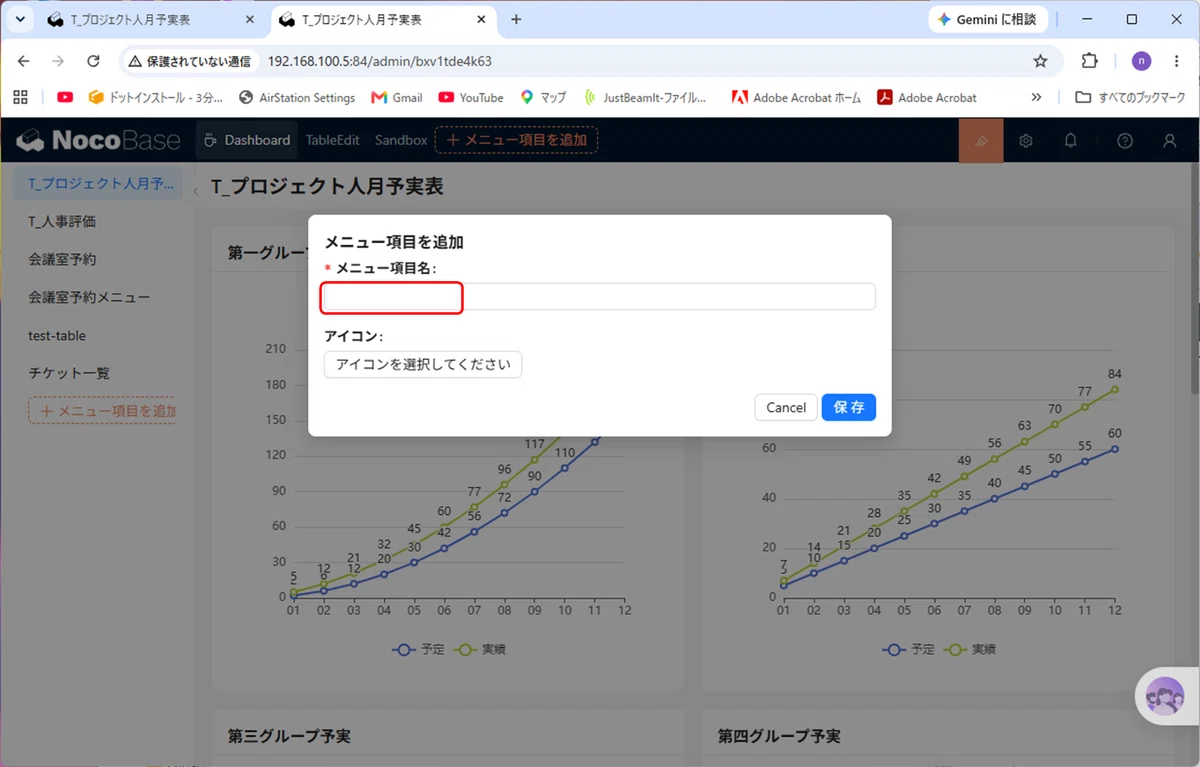Switch to the TableEdit menu
The width and height of the screenshot is (1200, 767).
[333, 141]
